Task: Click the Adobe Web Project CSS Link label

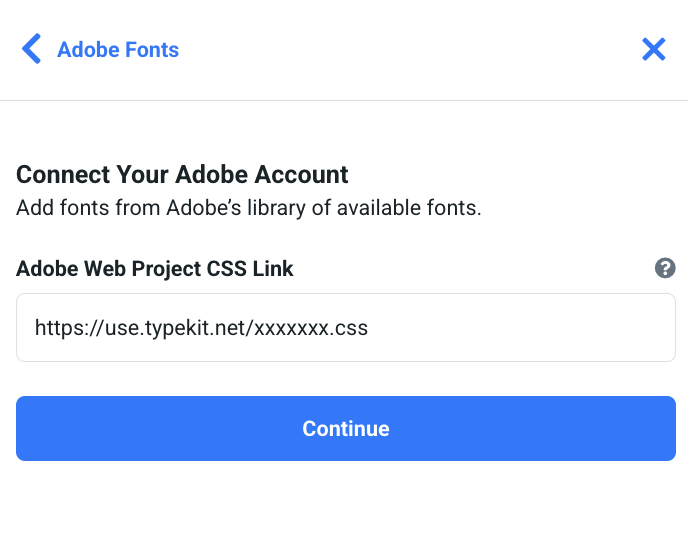Action: pos(154,268)
